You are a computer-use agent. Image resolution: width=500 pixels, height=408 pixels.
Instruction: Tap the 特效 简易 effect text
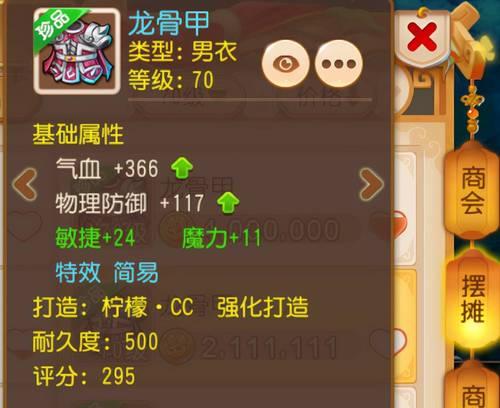107,272
